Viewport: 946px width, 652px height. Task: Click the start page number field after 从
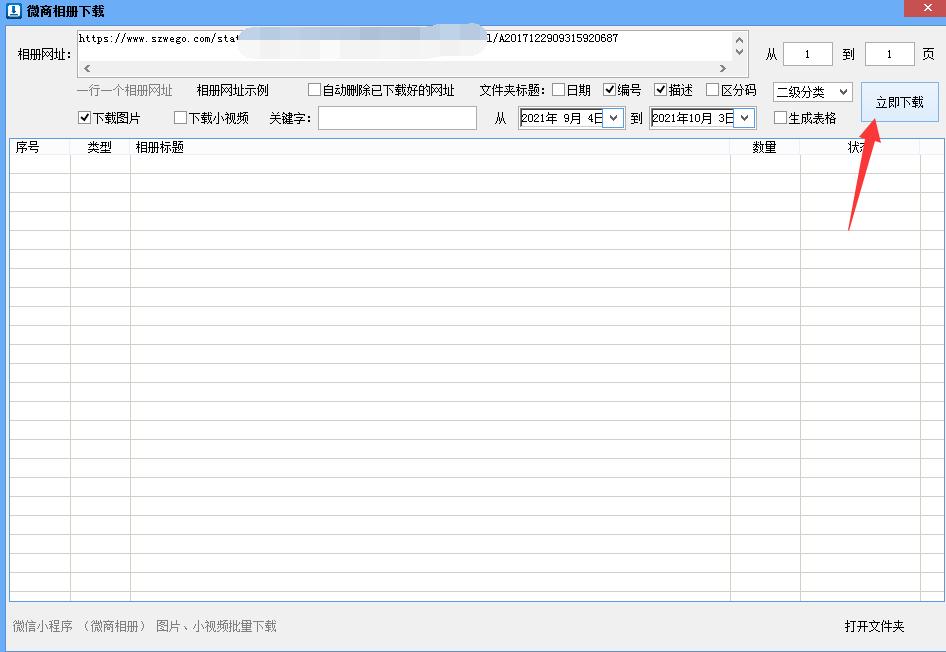(807, 54)
